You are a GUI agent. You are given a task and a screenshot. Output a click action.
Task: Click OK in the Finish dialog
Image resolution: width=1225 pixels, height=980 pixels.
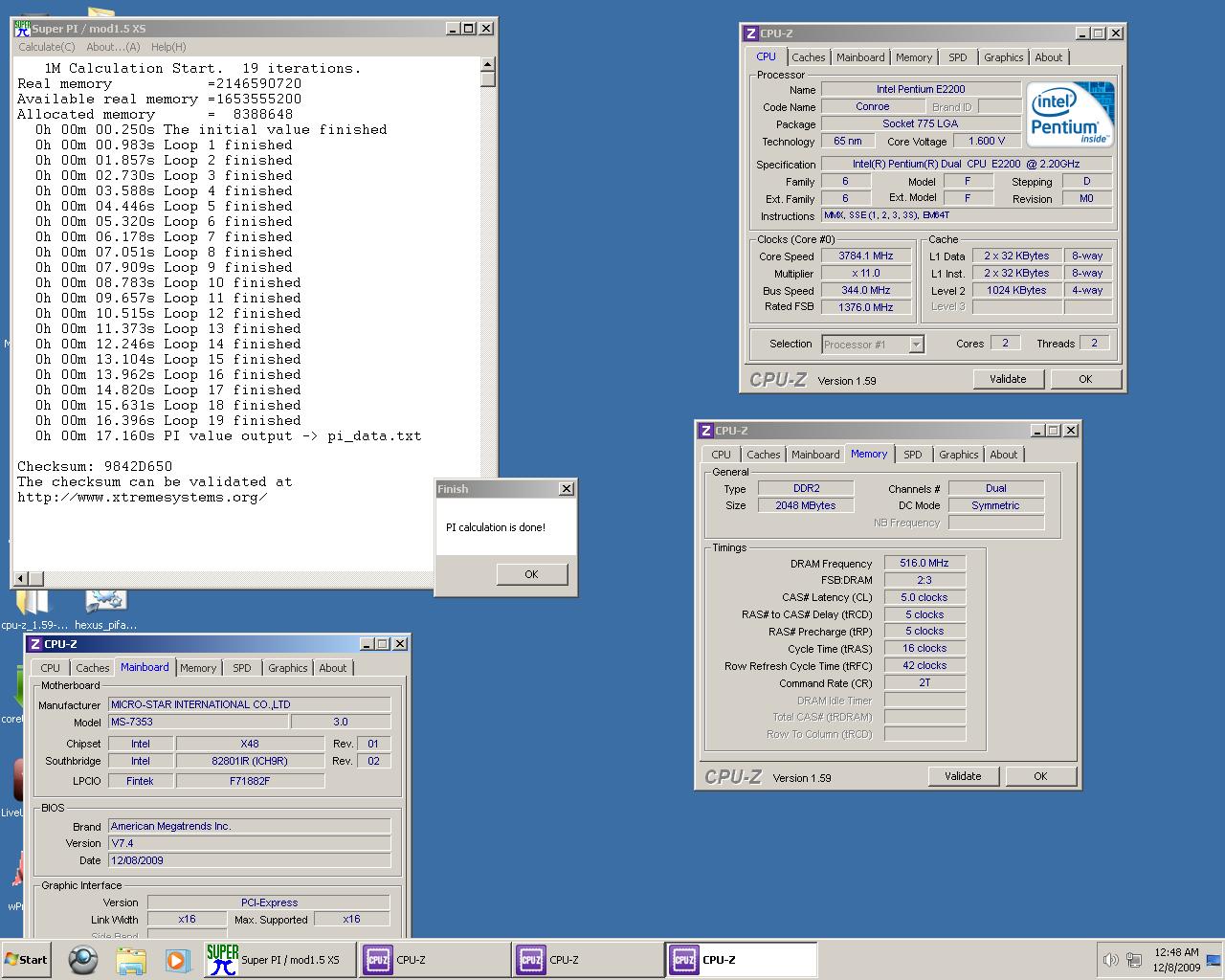[x=531, y=574]
